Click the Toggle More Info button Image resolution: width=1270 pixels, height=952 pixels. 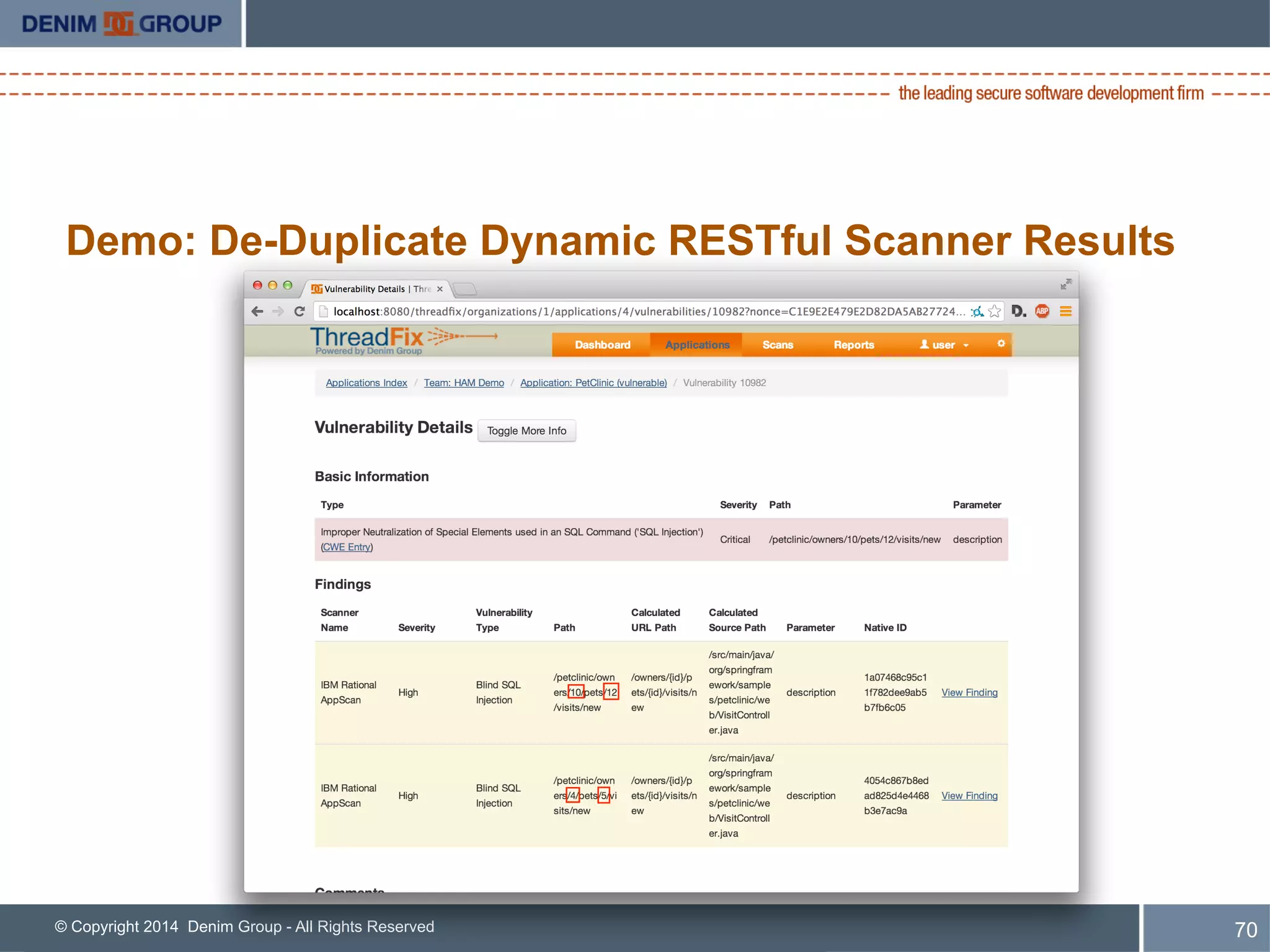coord(526,431)
